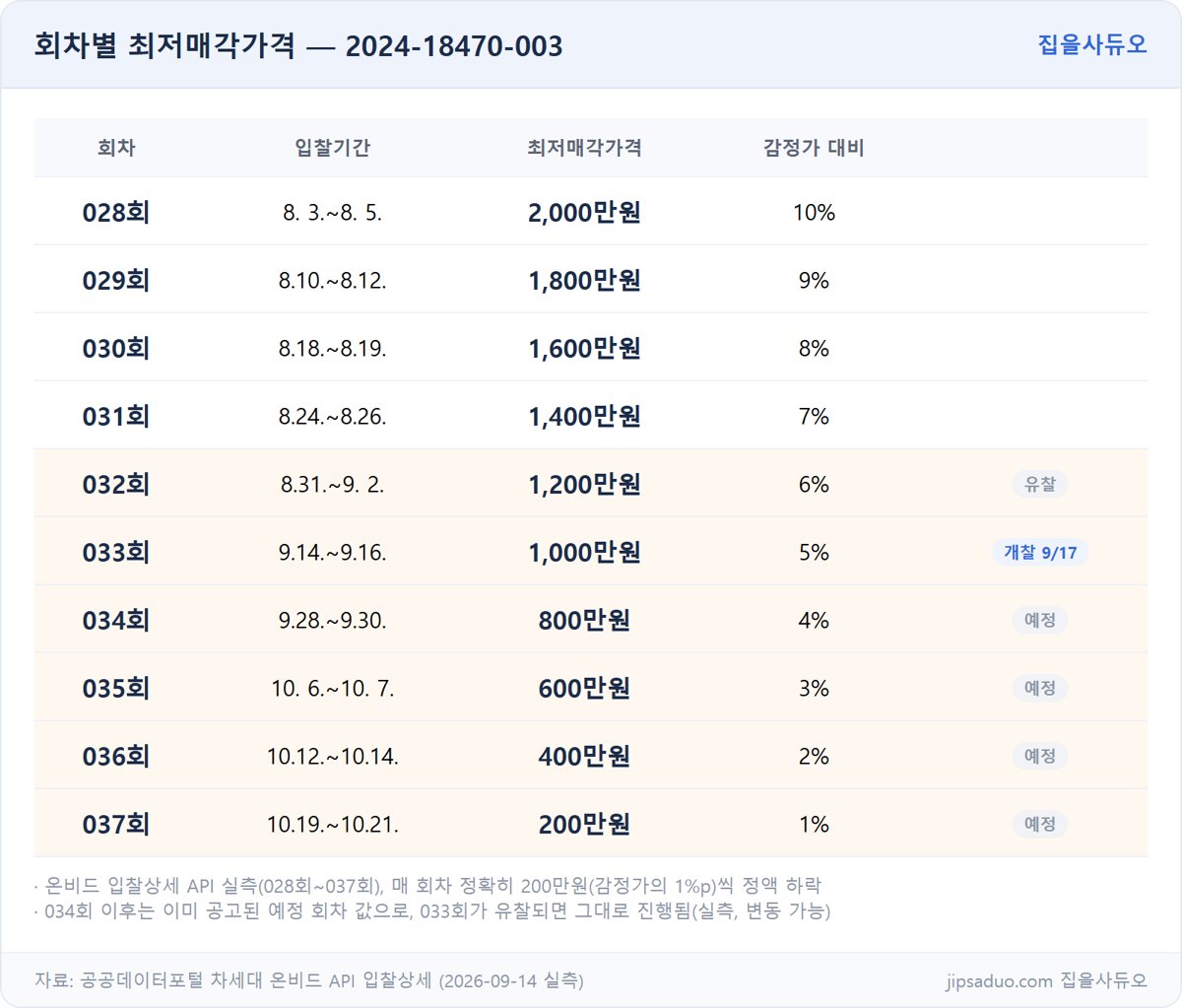Viewport: 1182px width, 1008px height.
Task: Select the 035회 round cell
Action: coord(116,688)
